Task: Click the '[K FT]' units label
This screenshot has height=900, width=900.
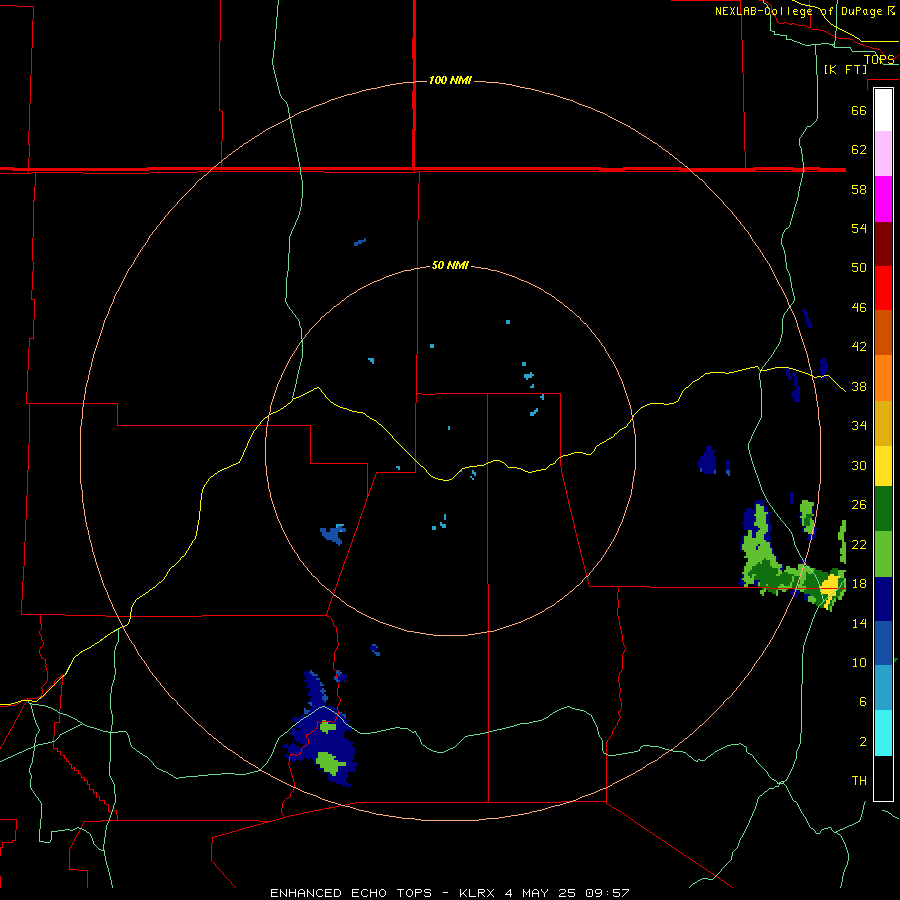Action: (x=845, y=69)
